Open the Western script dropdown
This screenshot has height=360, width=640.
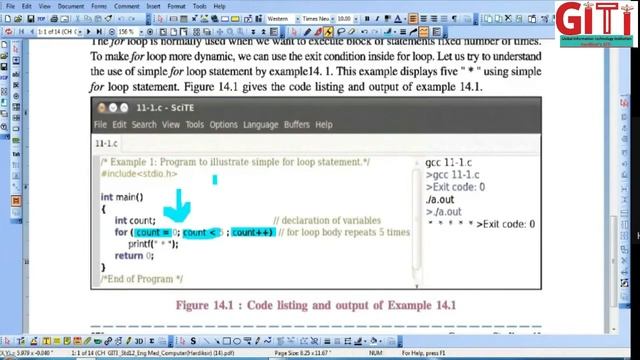[x=298, y=19]
